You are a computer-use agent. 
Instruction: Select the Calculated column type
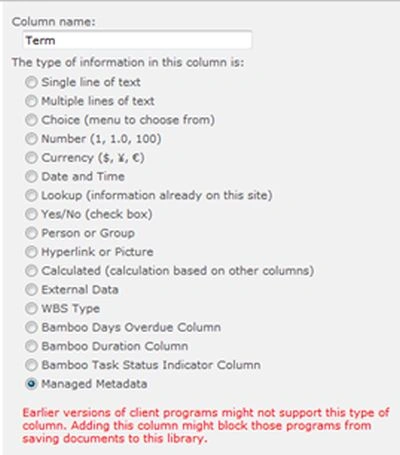click(x=31, y=271)
